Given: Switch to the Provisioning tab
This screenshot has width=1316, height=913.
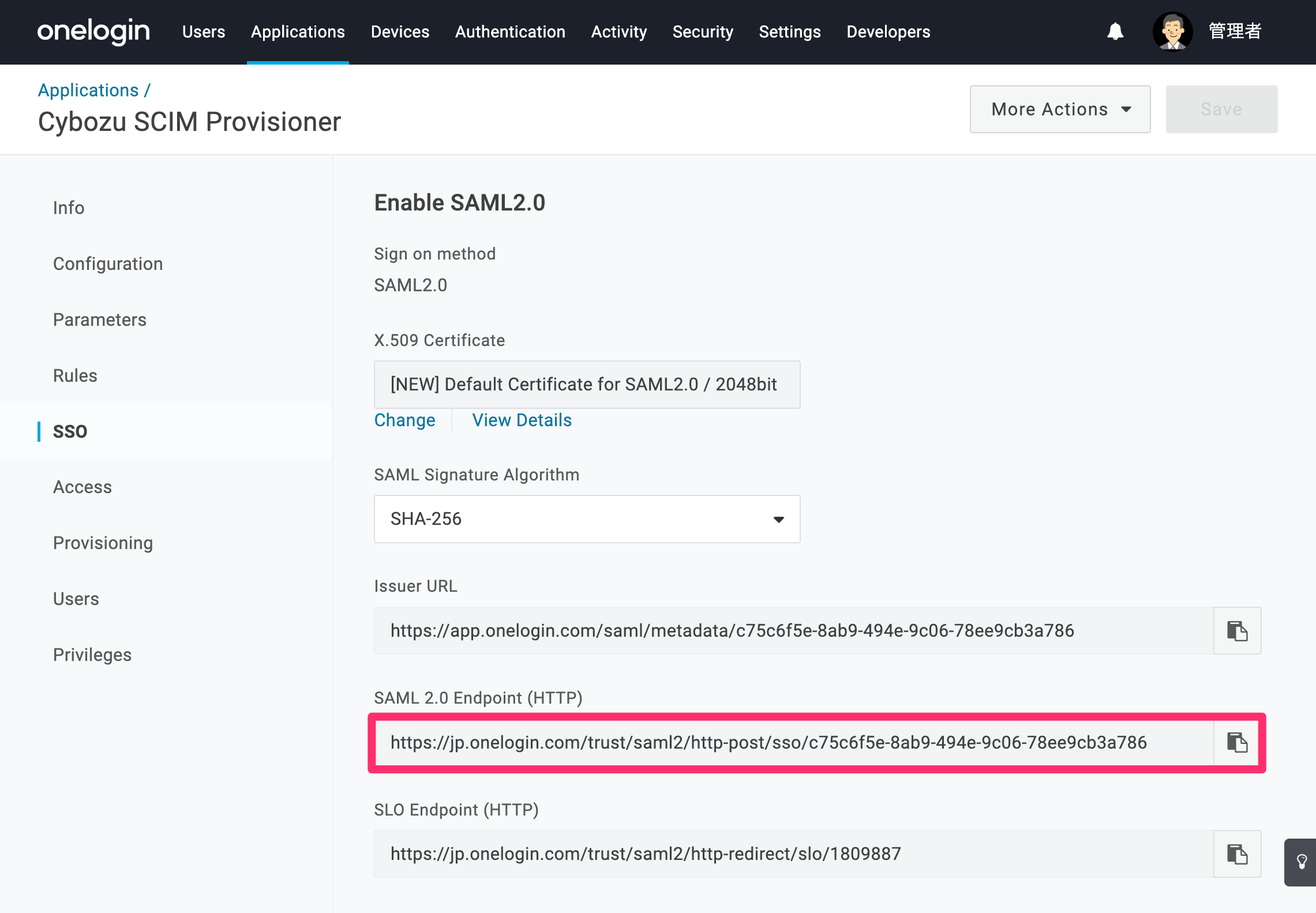Looking at the screenshot, I should [103, 543].
